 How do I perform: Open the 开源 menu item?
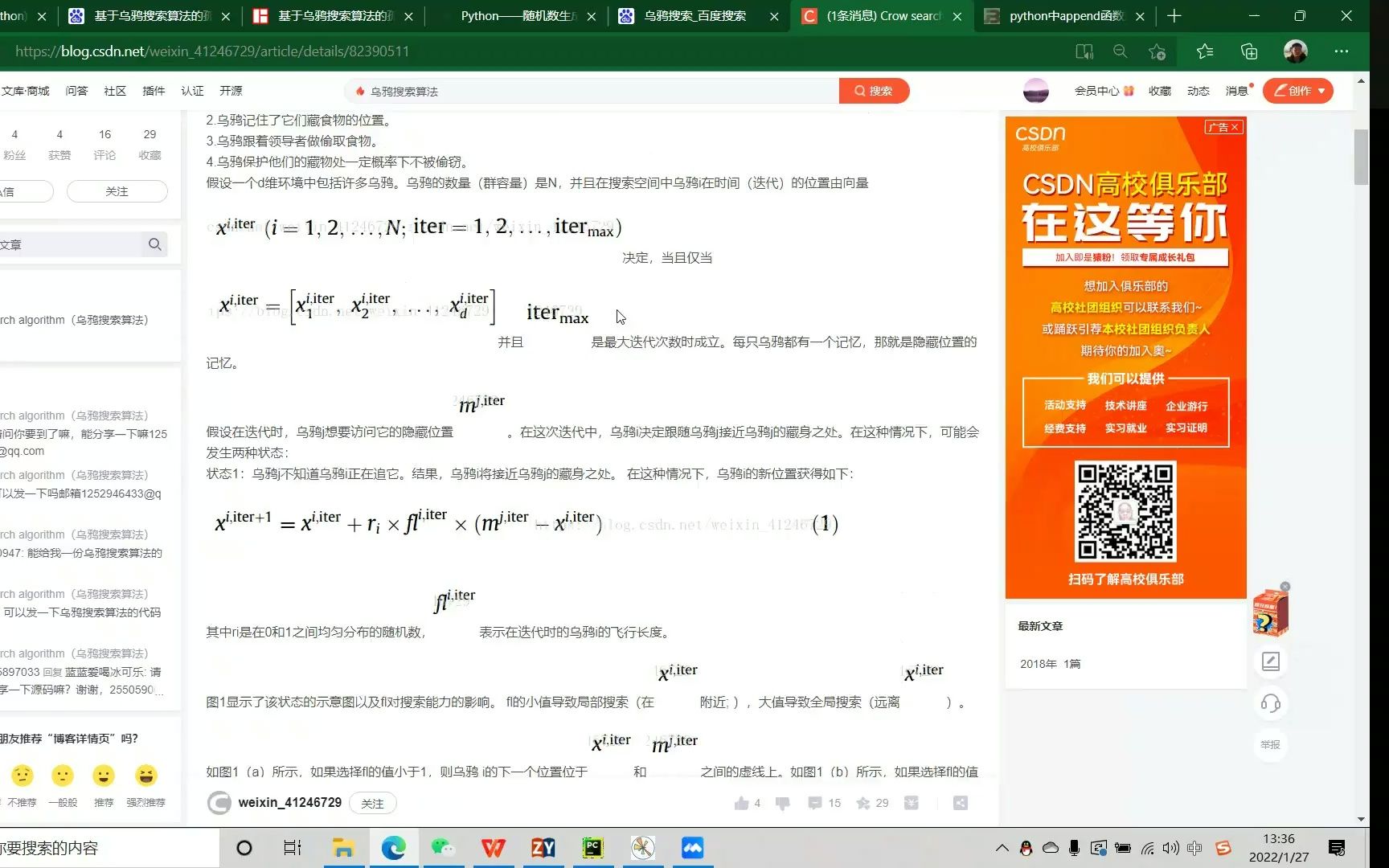coord(231,91)
